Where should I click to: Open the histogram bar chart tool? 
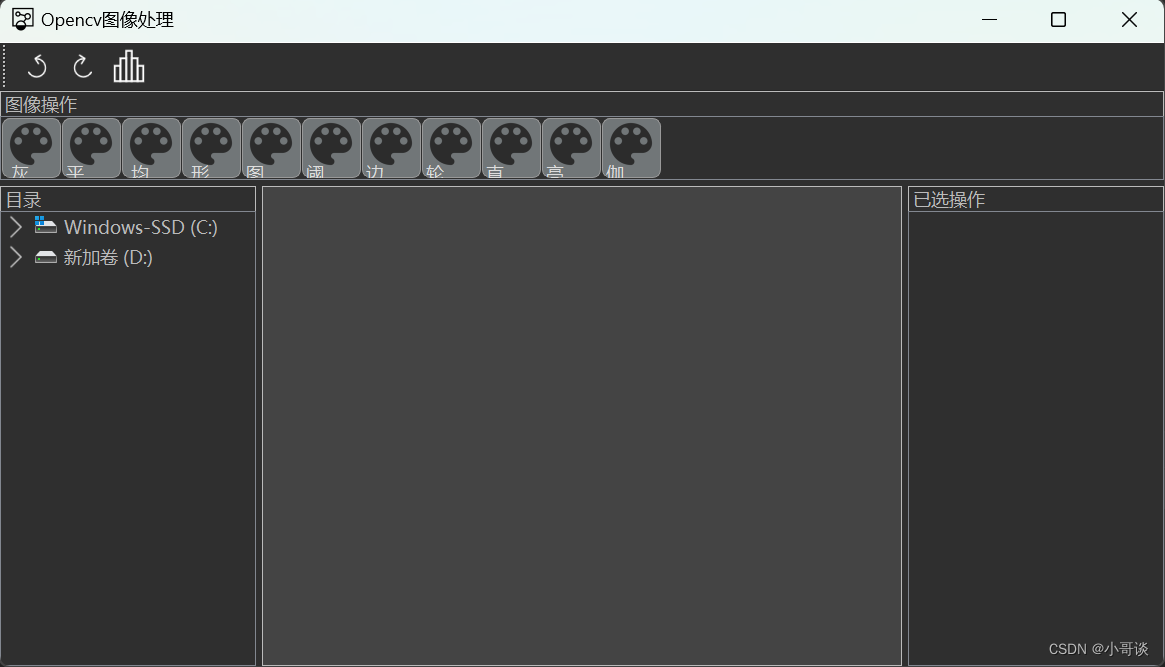click(129, 66)
